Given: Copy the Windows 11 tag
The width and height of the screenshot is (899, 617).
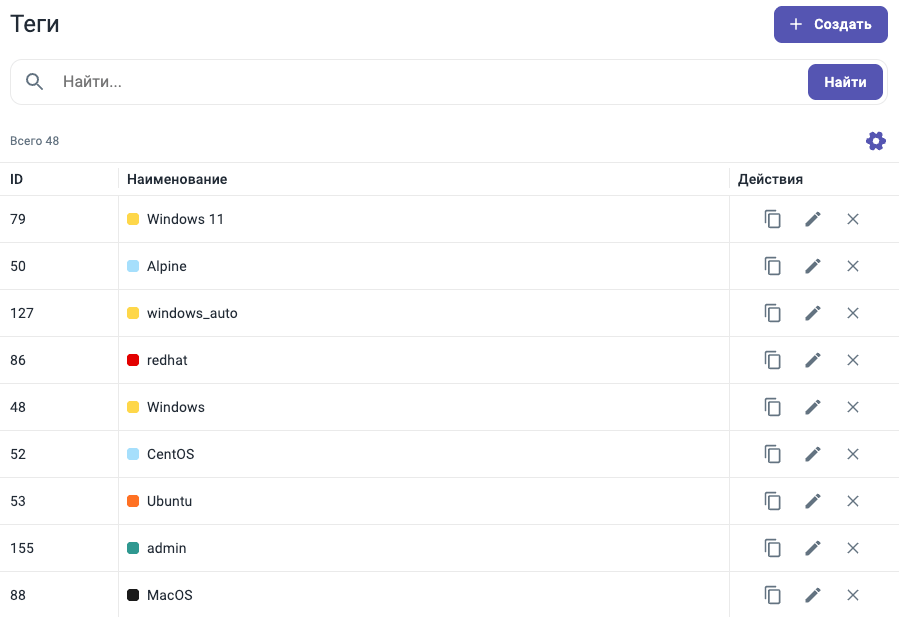Looking at the screenshot, I should click(x=772, y=219).
